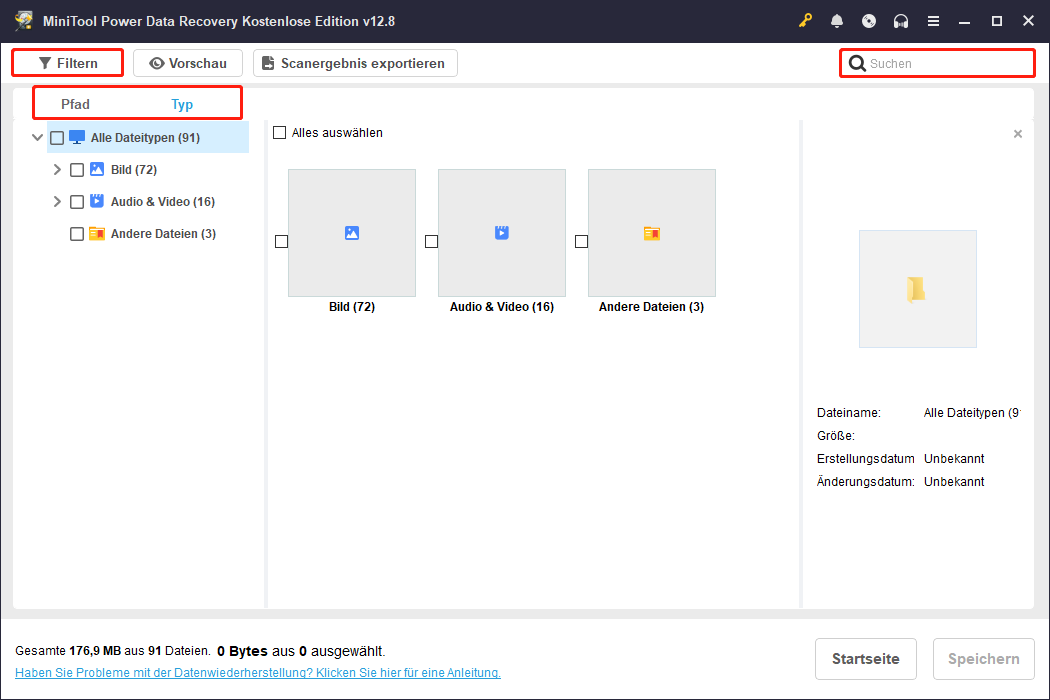
Task: Select the Typ tab
Action: [182, 104]
